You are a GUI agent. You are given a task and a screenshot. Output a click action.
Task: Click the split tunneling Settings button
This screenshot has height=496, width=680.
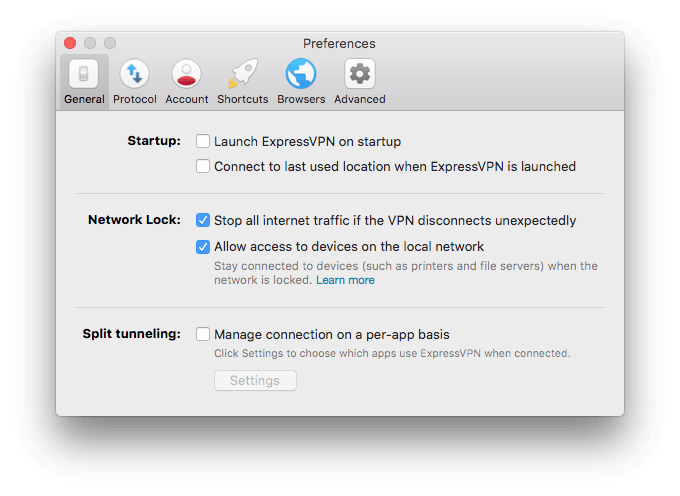(x=255, y=380)
